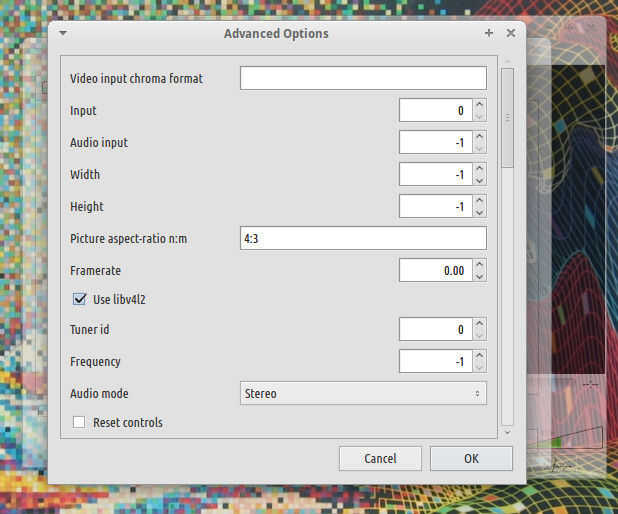The height and width of the screenshot is (514, 618).
Task: Click the Advanced Options title text
Action: pyautogui.click(x=276, y=34)
